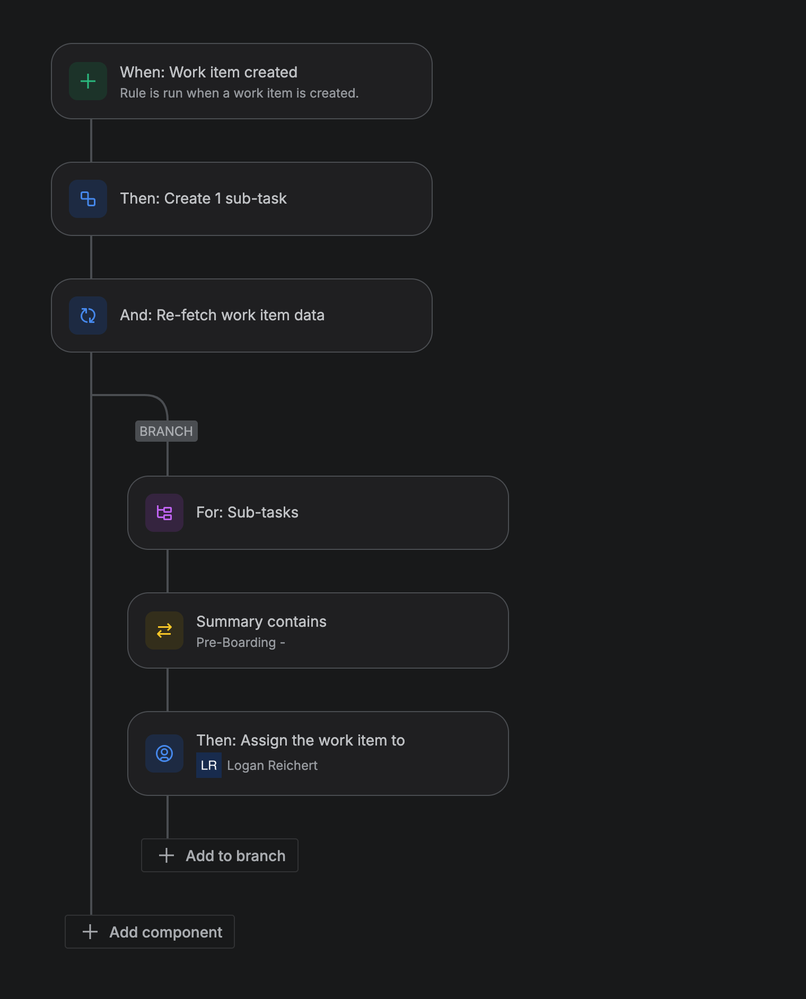Select the Assign work item person icon
The width and height of the screenshot is (806, 999).
(x=164, y=754)
